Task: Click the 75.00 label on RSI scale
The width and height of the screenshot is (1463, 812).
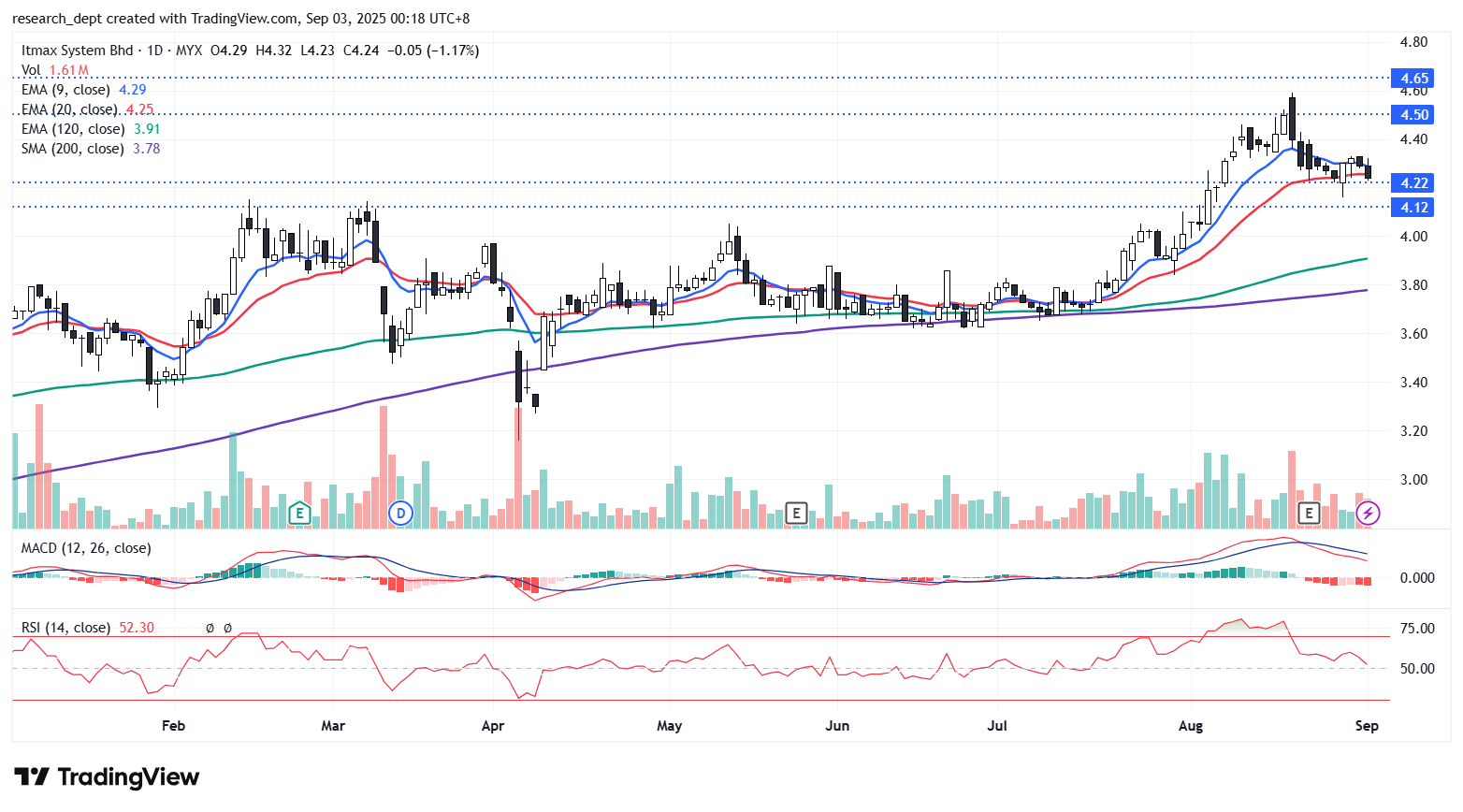Action: (1417, 629)
